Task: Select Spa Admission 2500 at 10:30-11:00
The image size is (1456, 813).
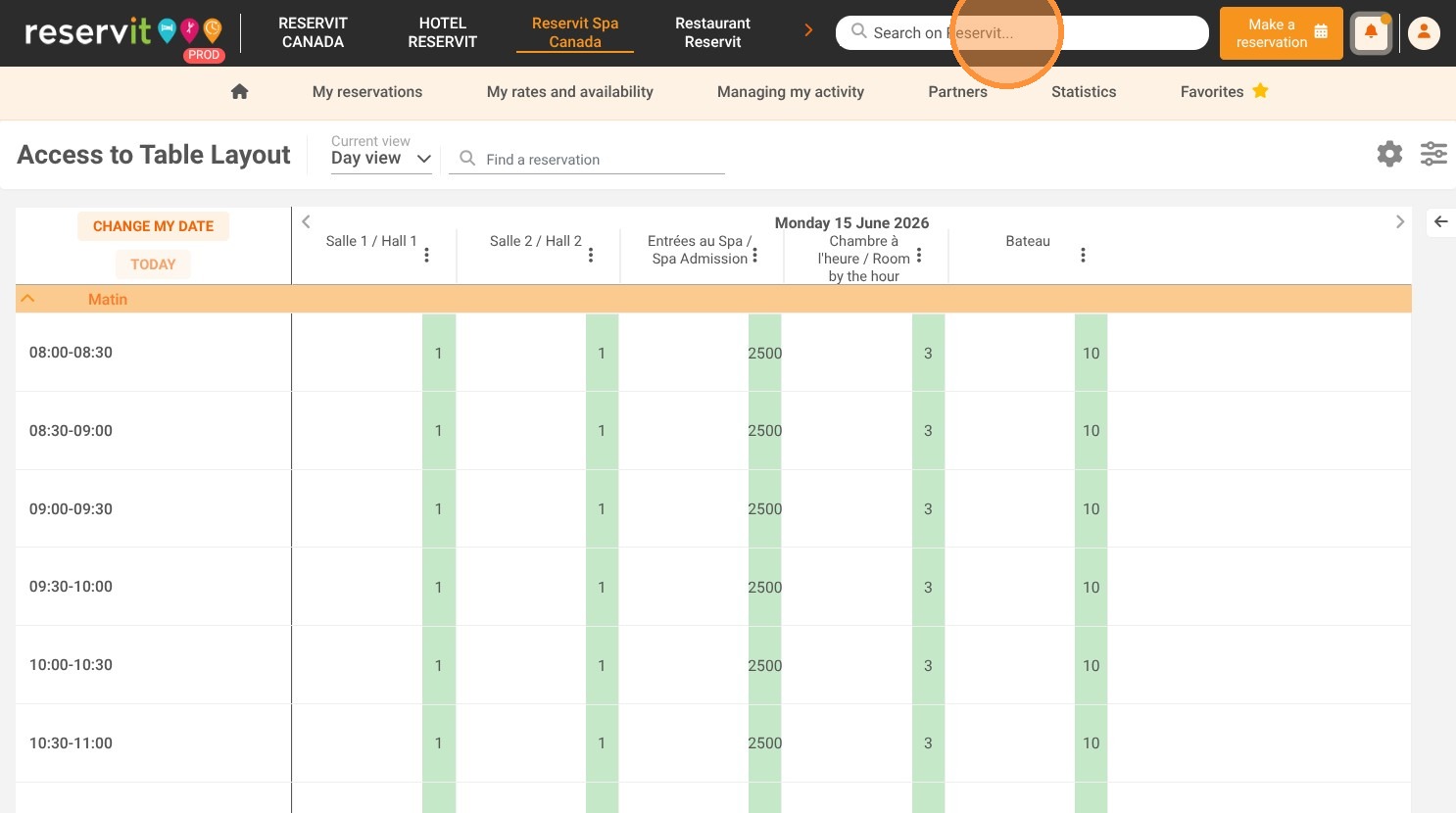Action: (x=765, y=743)
